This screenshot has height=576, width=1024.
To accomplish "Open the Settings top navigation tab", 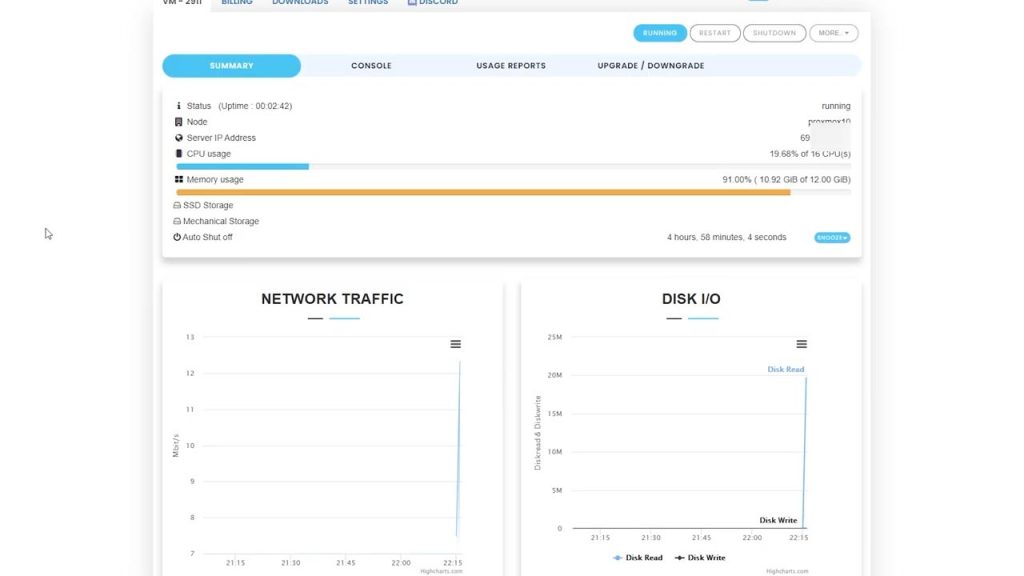I will click(x=368, y=3).
